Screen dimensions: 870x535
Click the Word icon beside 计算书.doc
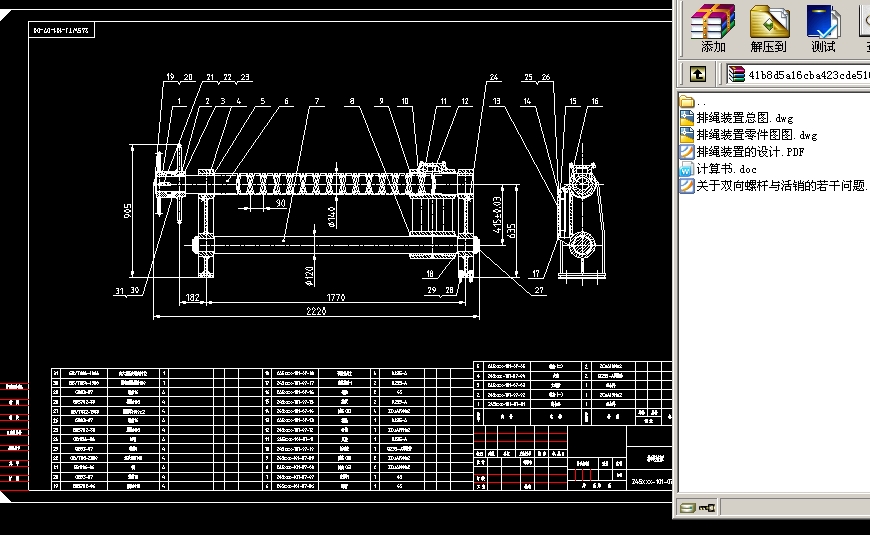click(x=687, y=169)
